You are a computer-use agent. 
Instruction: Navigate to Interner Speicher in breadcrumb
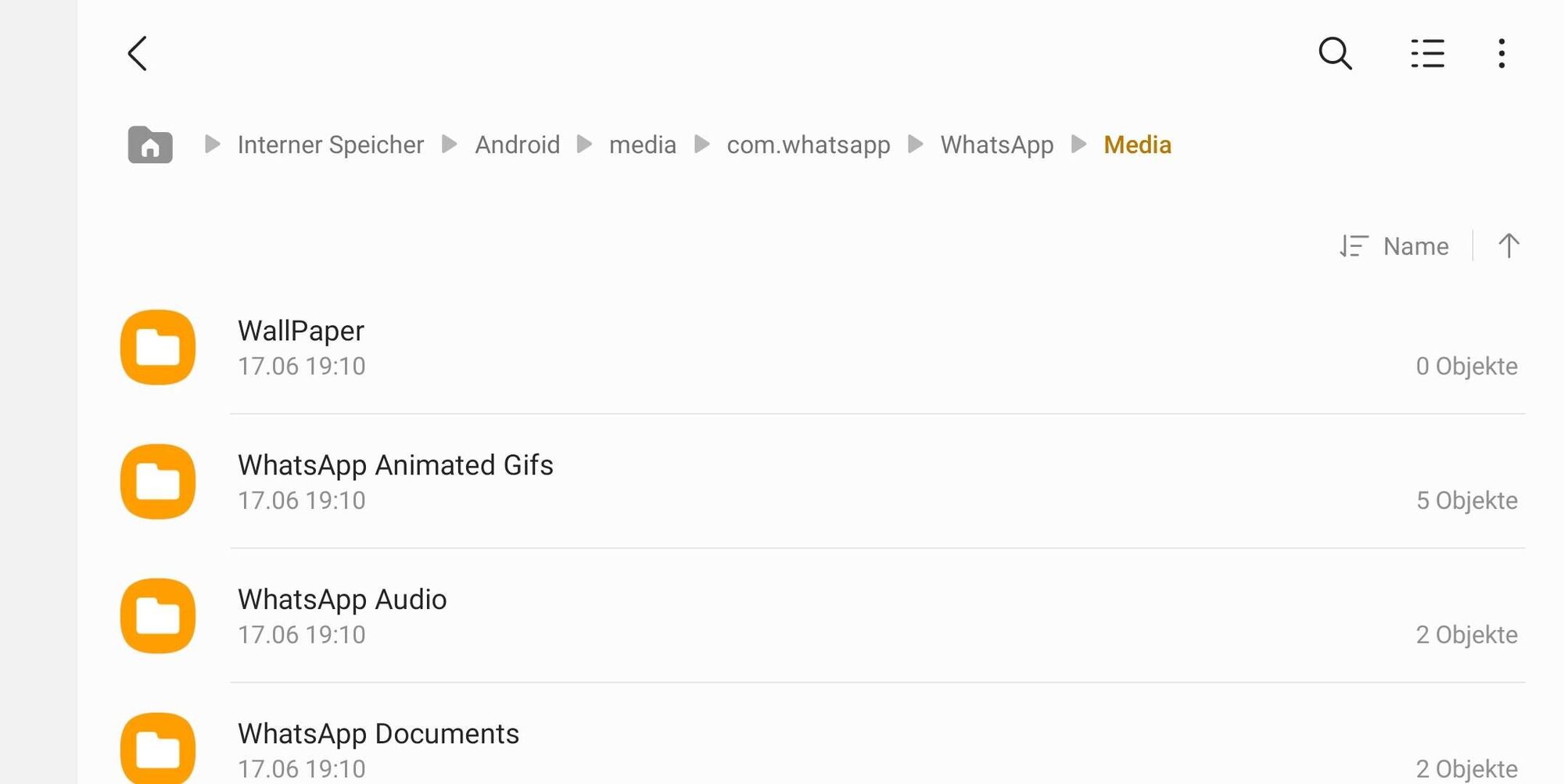(x=330, y=145)
